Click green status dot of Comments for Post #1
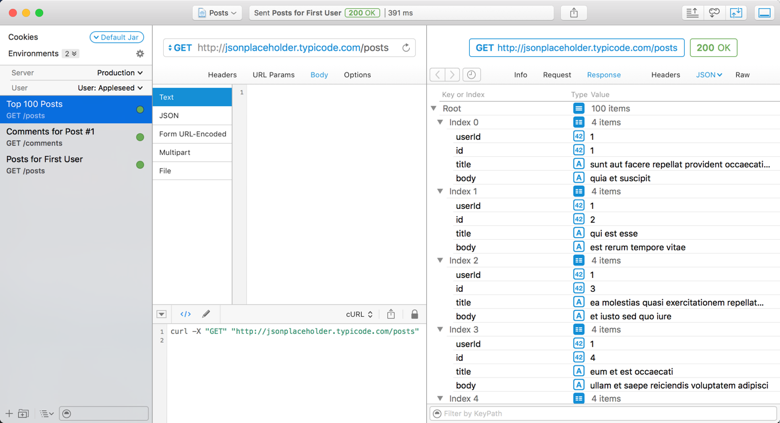780x423 pixels. (140, 137)
